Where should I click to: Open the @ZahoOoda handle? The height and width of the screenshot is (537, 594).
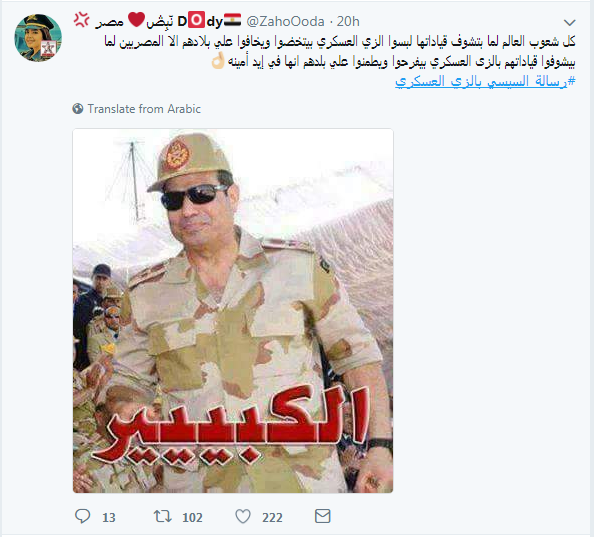tap(285, 22)
